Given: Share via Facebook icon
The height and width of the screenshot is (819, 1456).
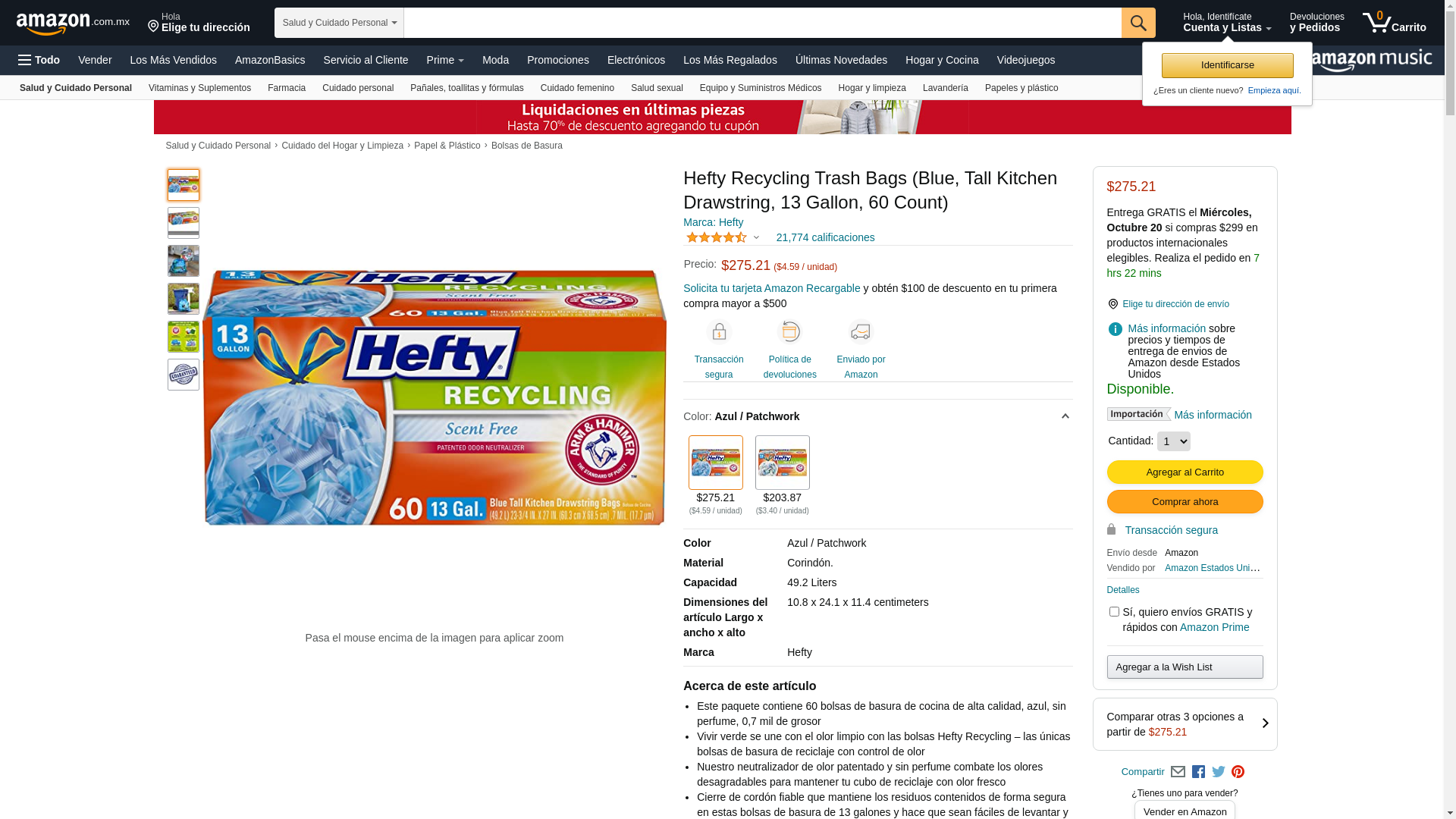Looking at the screenshot, I should point(1198,772).
